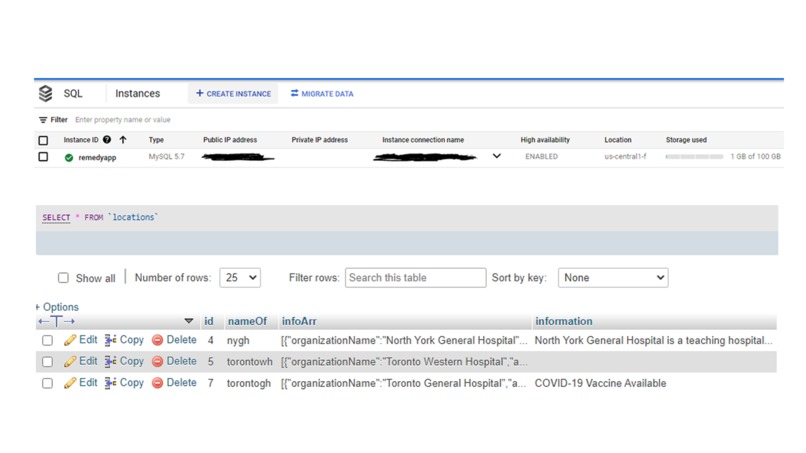
Task: Click the Toronto General Hospital infoArr cell
Action: (x=404, y=384)
